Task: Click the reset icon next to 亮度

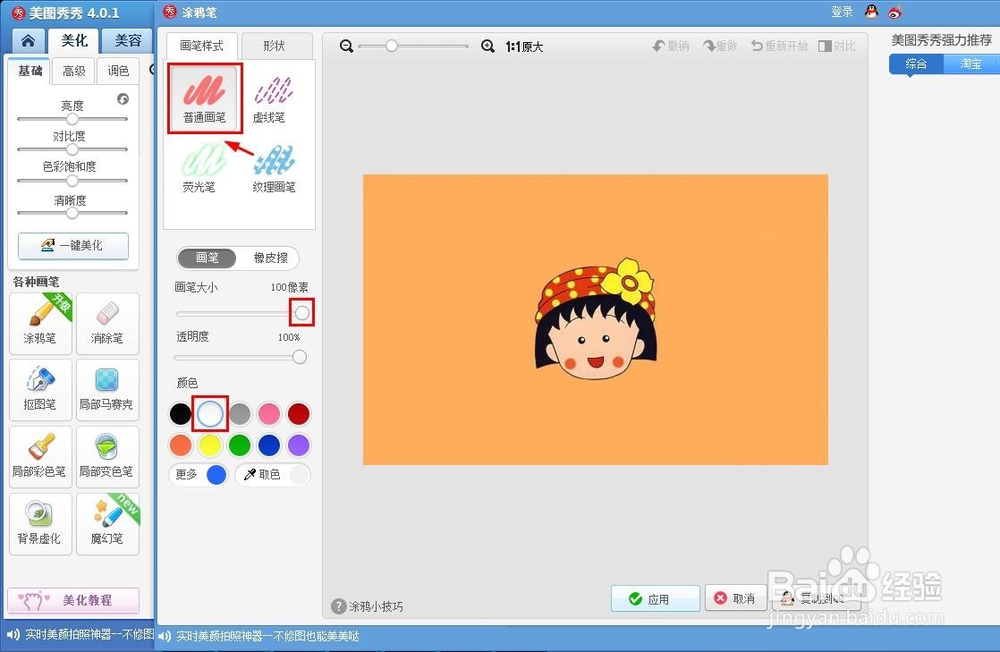Action: (123, 99)
